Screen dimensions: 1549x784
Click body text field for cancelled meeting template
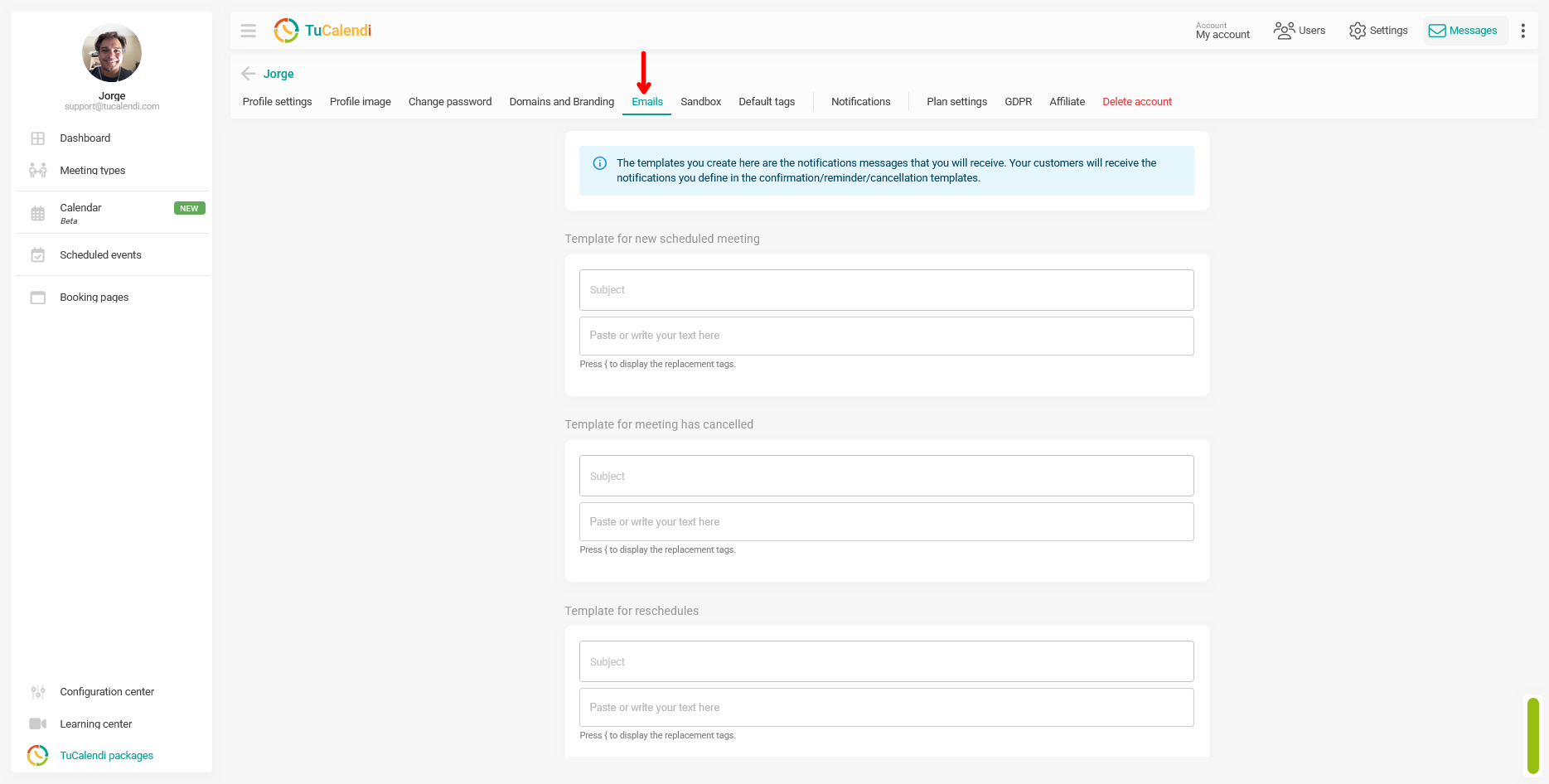click(887, 522)
